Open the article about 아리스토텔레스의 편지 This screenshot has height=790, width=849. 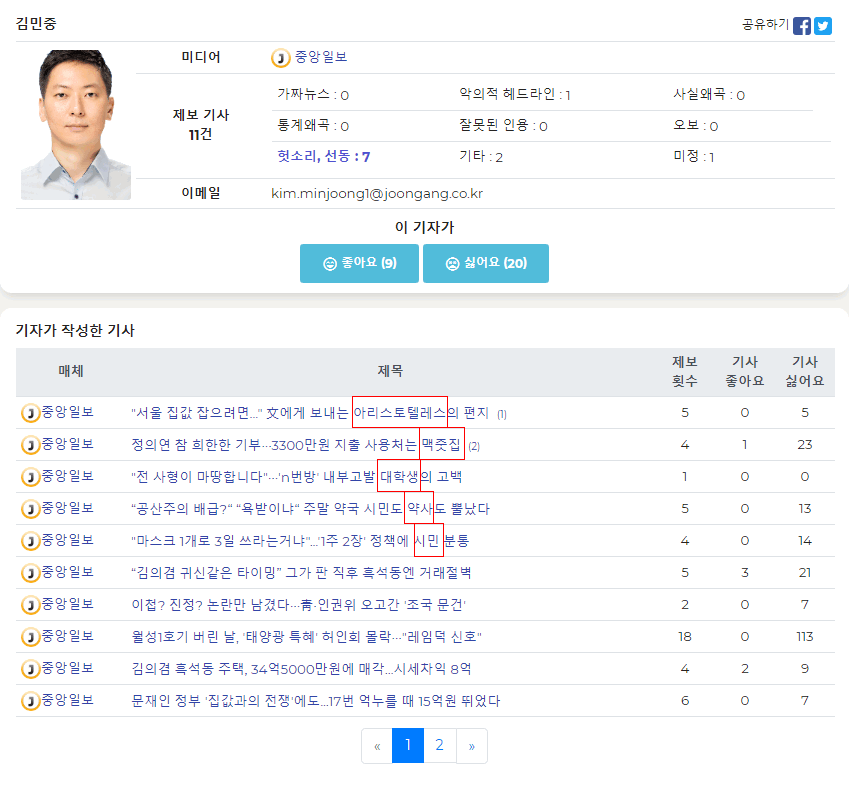310,413
